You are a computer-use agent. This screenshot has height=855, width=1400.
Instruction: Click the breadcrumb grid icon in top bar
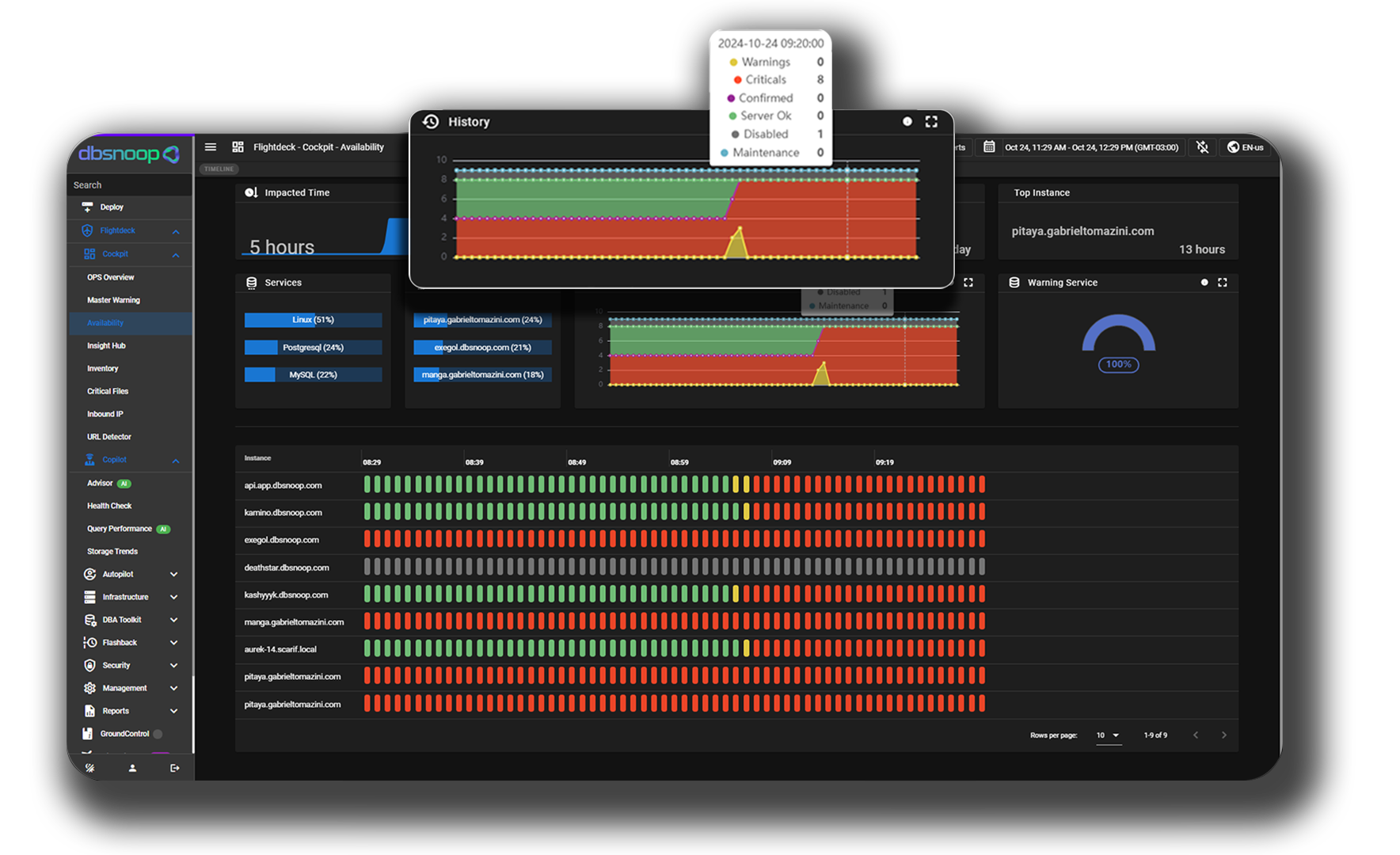238,147
